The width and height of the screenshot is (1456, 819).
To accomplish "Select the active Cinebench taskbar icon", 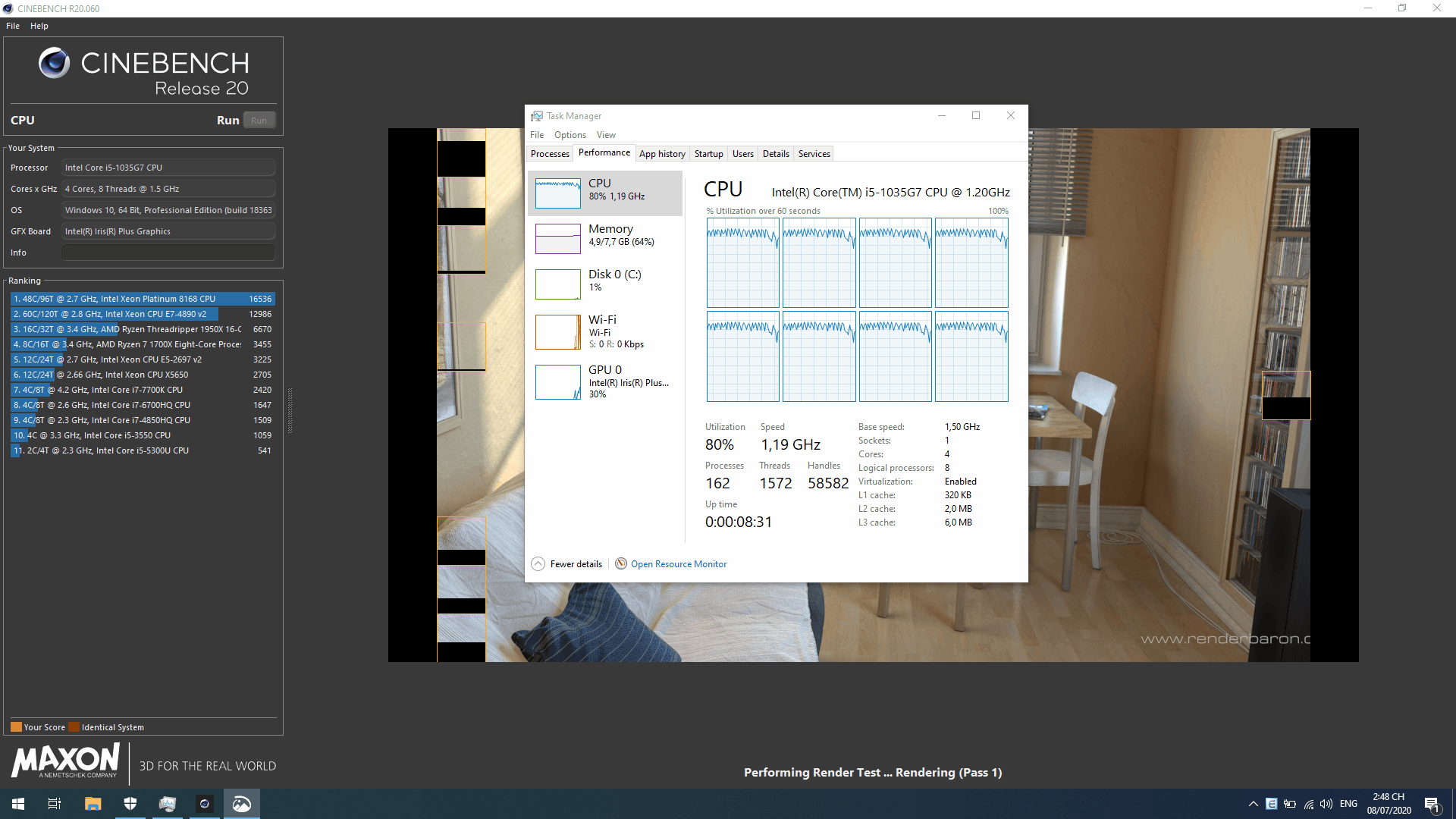I will pos(241,804).
